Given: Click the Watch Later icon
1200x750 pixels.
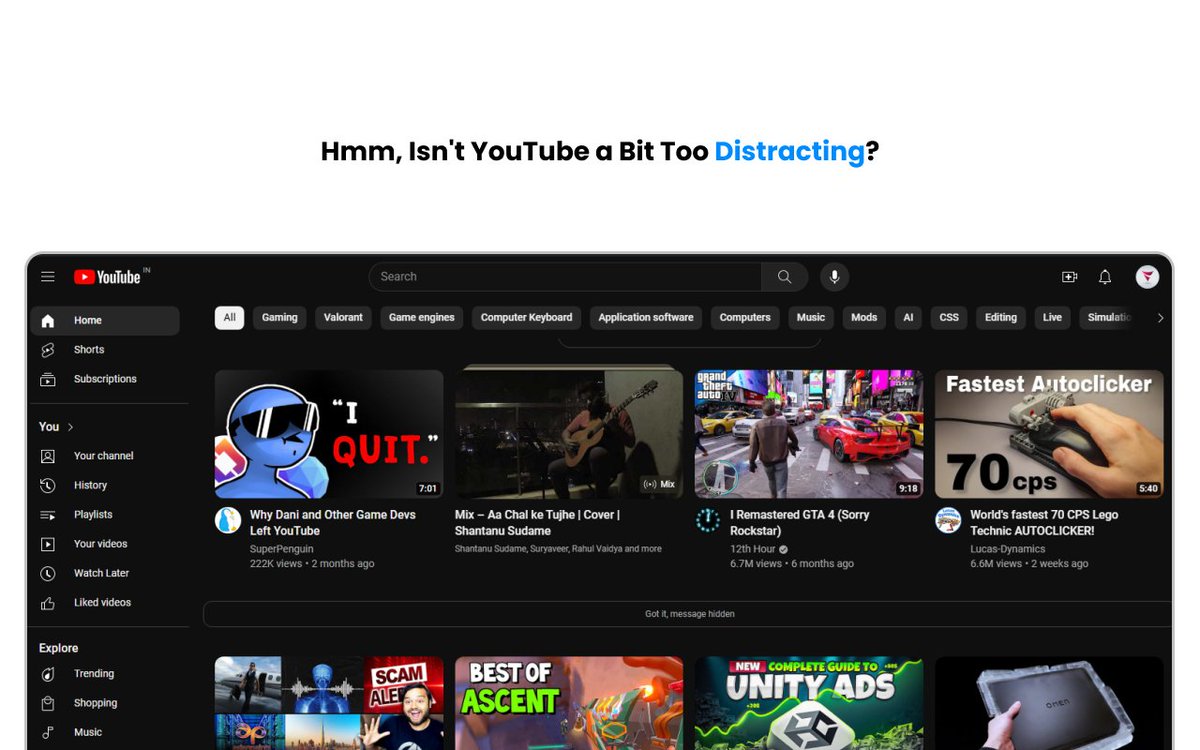Looking at the screenshot, I should 48,573.
